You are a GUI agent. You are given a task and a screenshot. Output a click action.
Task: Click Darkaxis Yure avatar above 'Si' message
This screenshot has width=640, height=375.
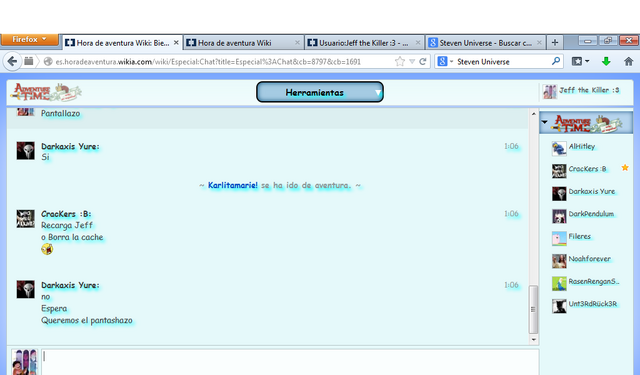point(25,150)
